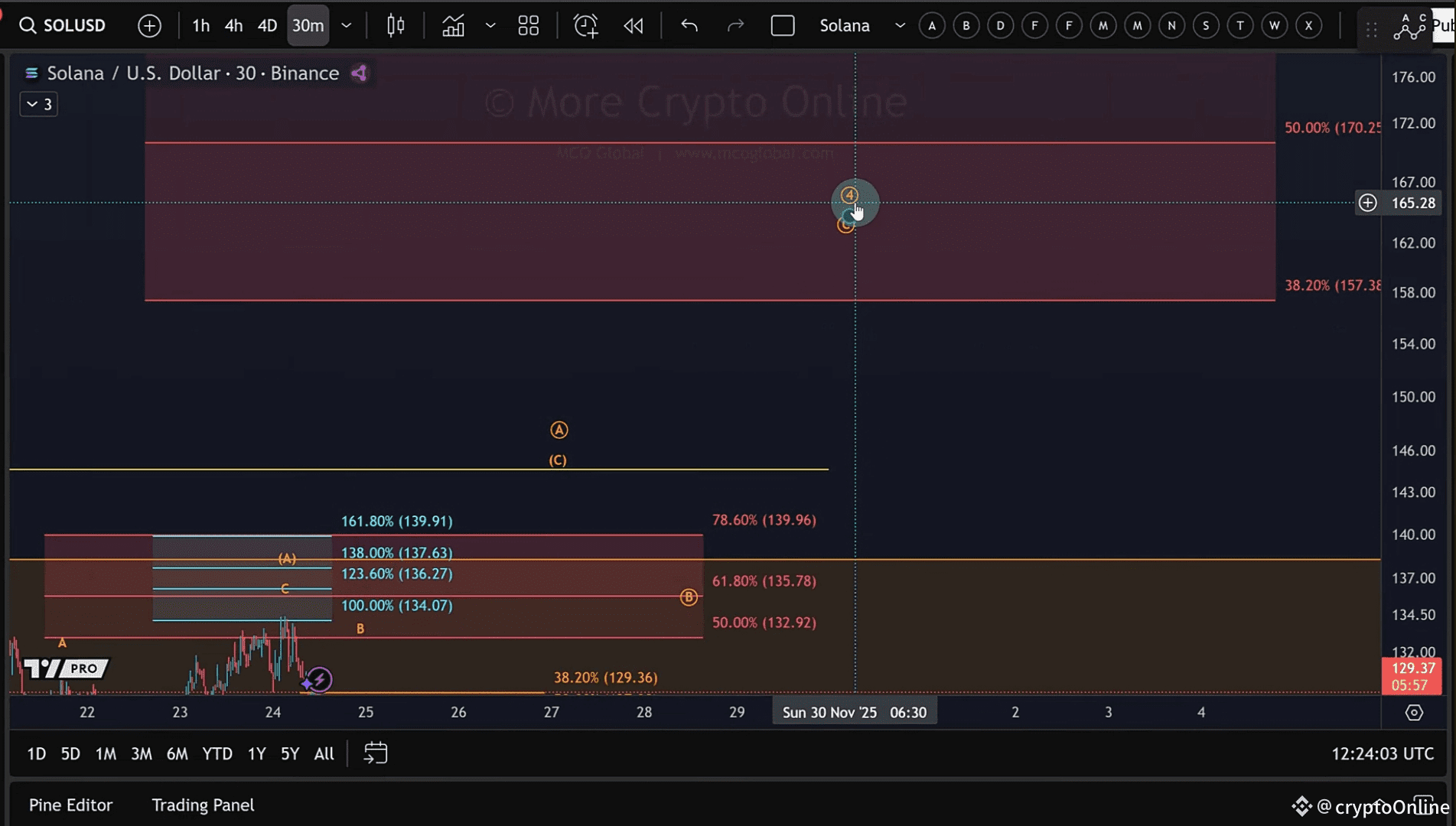
Task: Open the Pine Editor tab
Action: pos(70,805)
